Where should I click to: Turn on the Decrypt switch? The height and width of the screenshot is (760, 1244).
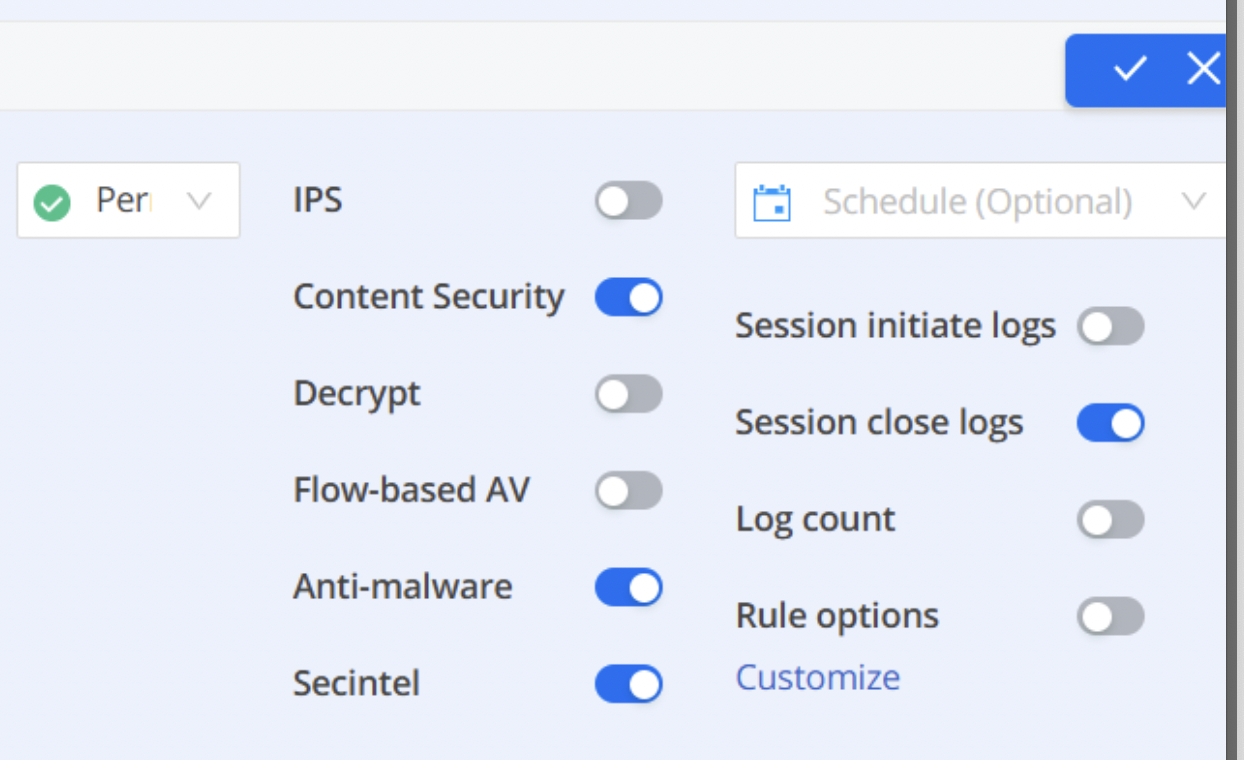tap(629, 394)
